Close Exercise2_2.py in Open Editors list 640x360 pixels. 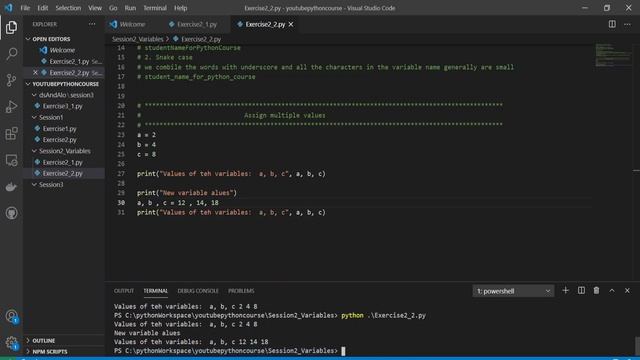(x=35, y=73)
